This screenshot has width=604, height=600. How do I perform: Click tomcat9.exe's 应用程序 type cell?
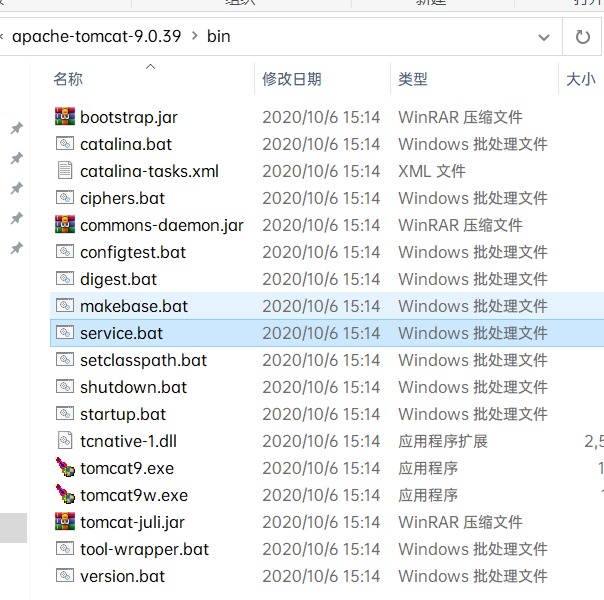coord(428,468)
